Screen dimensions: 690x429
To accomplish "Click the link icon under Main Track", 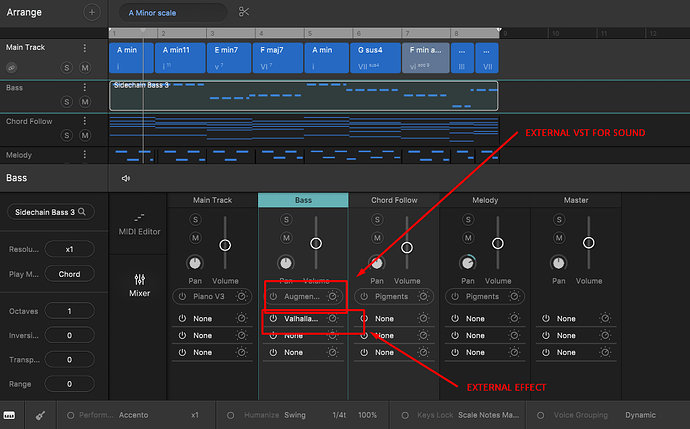I will [x=11, y=66].
